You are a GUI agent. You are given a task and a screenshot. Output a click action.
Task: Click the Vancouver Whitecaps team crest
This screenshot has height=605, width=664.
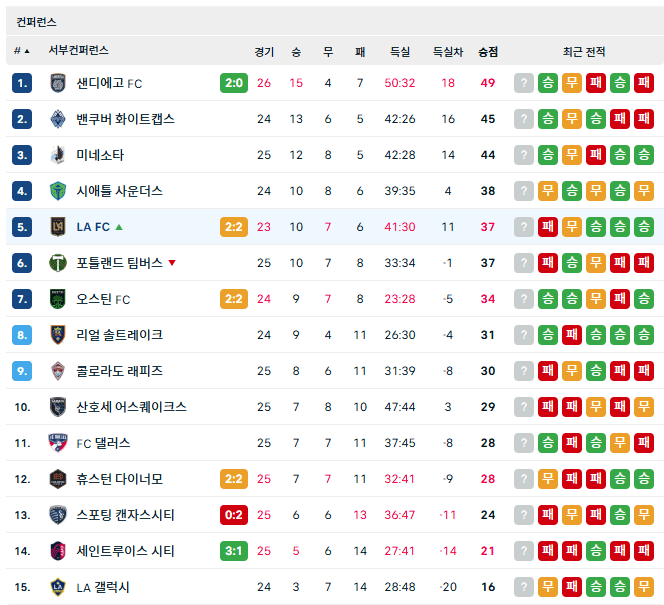click(58, 119)
